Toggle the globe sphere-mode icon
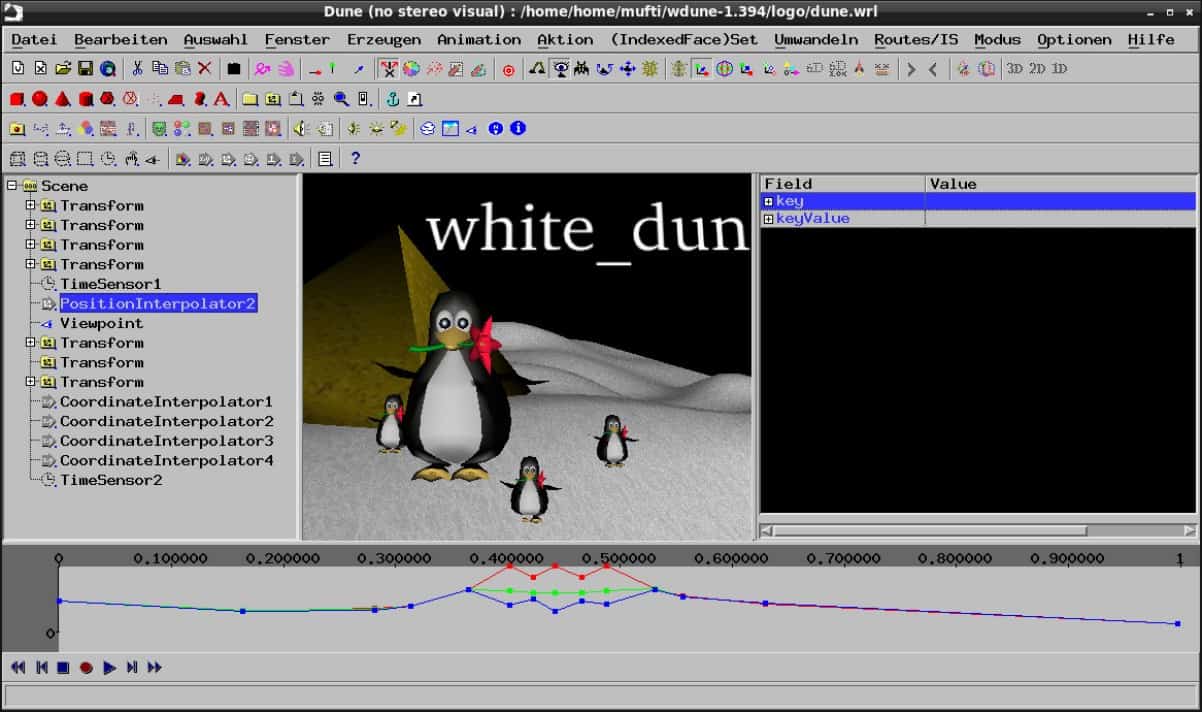The height and width of the screenshot is (712, 1202). pyautogui.click(x=724, y=69)
